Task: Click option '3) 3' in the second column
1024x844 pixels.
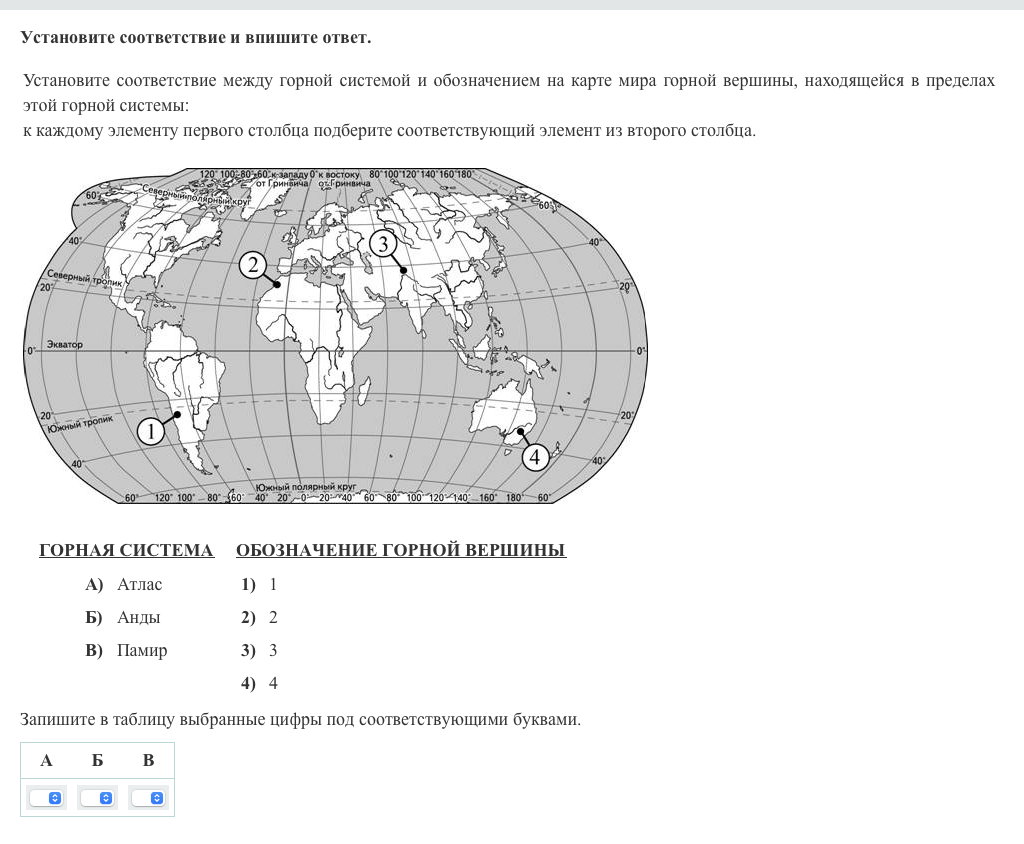Action: click(x=259, y=650)
